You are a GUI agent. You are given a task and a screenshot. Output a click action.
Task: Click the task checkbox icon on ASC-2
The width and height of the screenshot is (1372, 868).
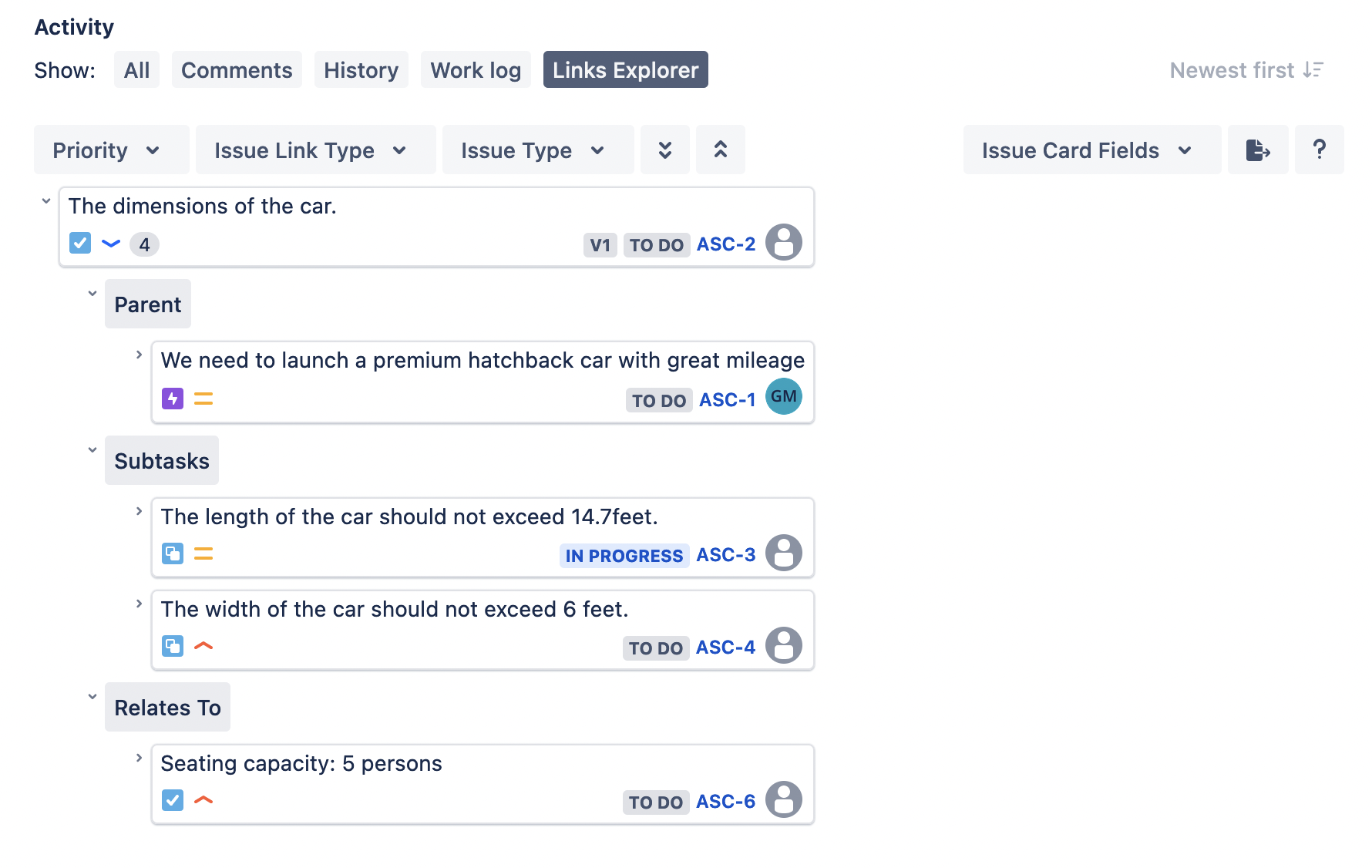tap(80, 244)
